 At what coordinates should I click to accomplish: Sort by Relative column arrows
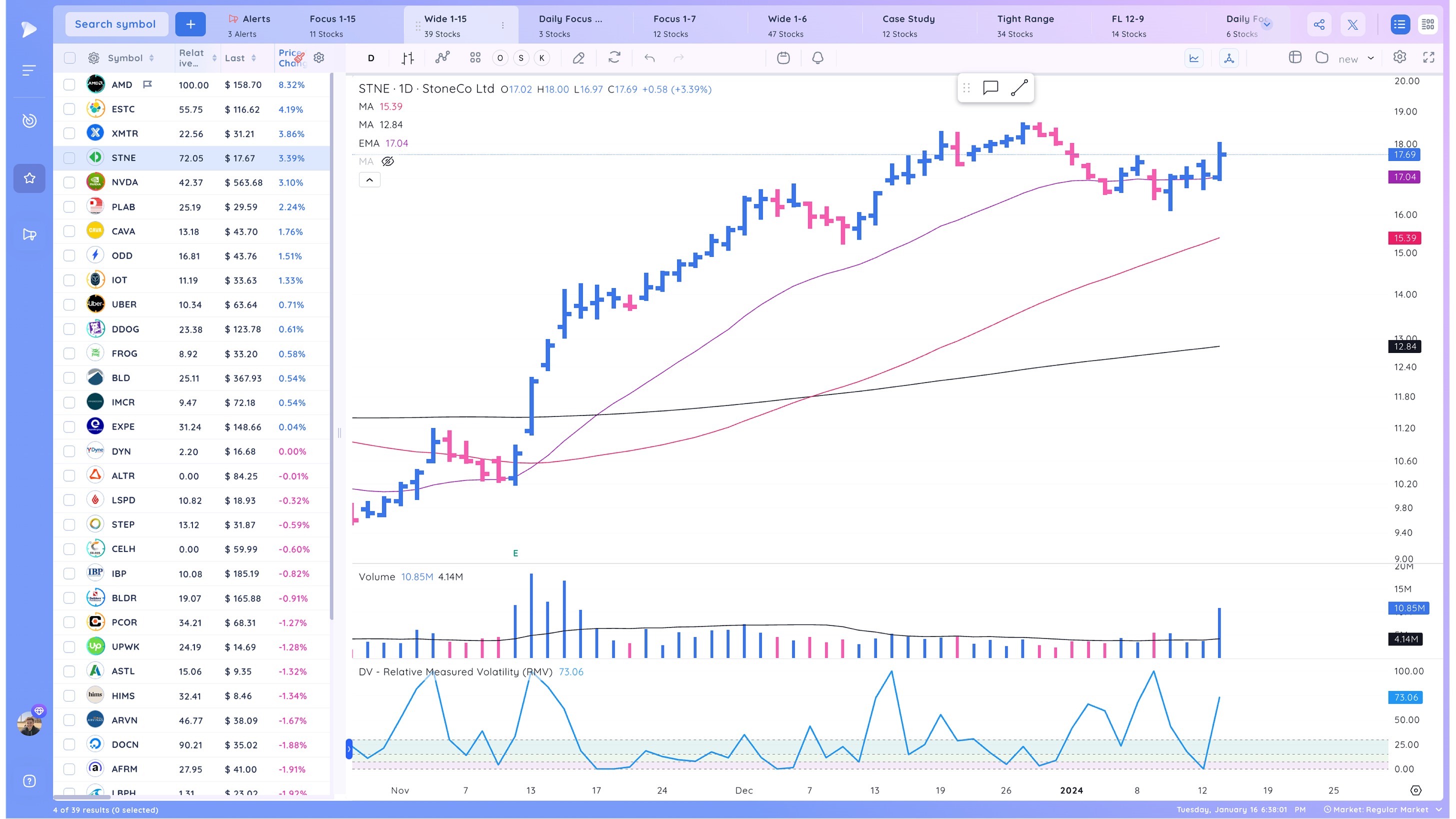(214, 58)
